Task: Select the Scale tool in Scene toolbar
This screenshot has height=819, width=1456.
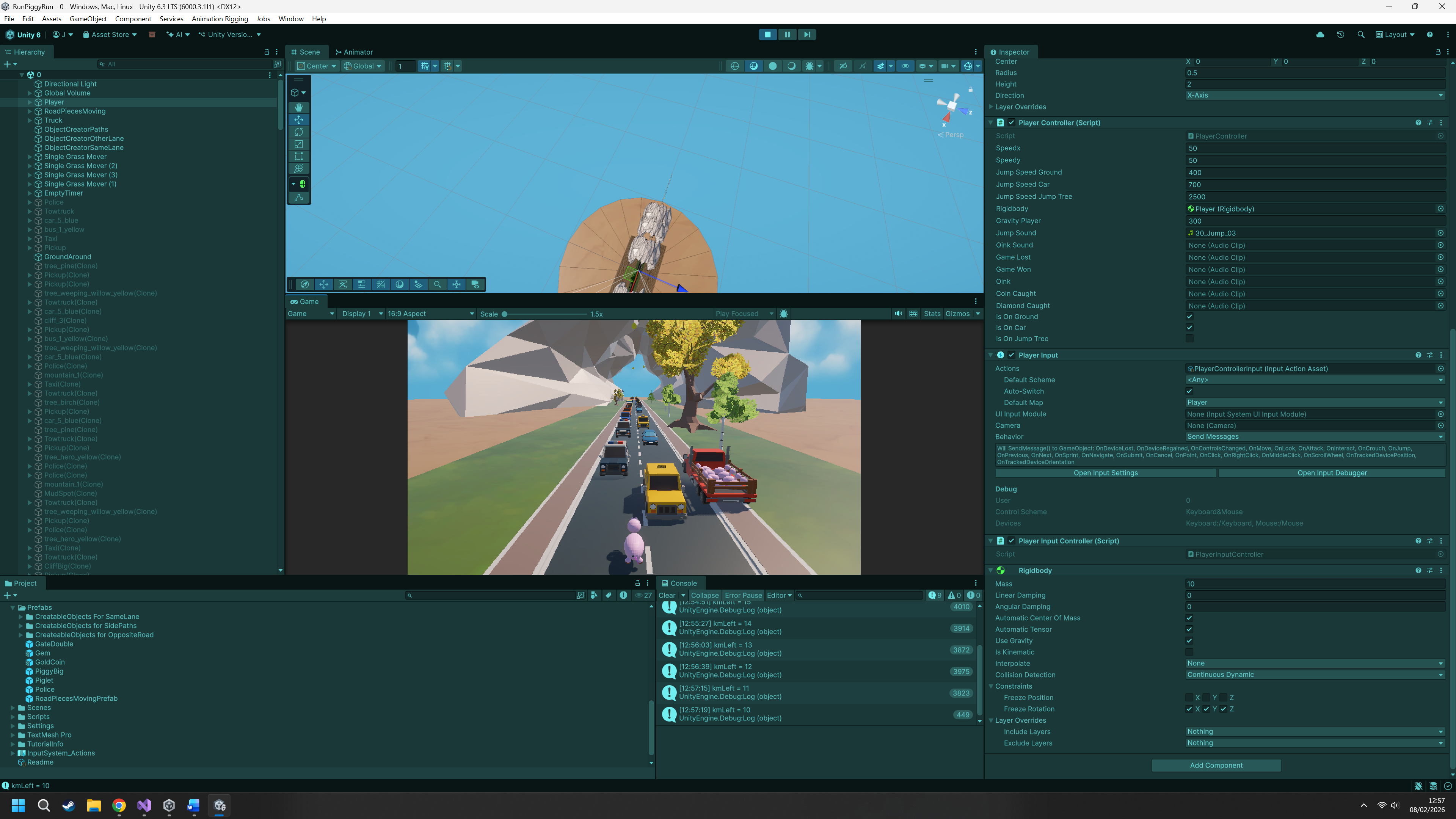Action: pyautogui.click(x=298, y=144)
